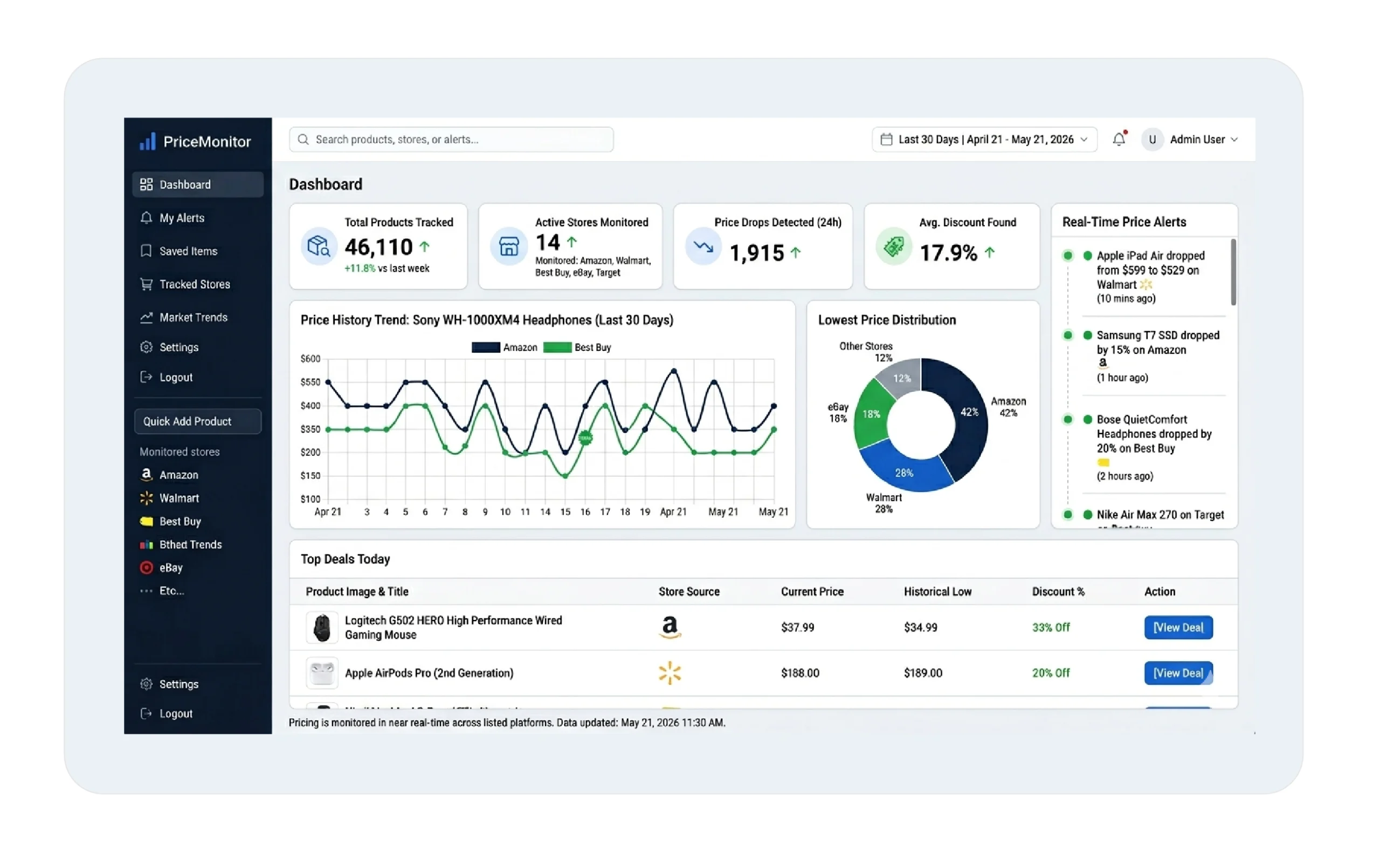This screenshot has height=868, width=1380.
Task: Click the Best Buy yellow tag icon in sidebar
Action: click(147, 522)
